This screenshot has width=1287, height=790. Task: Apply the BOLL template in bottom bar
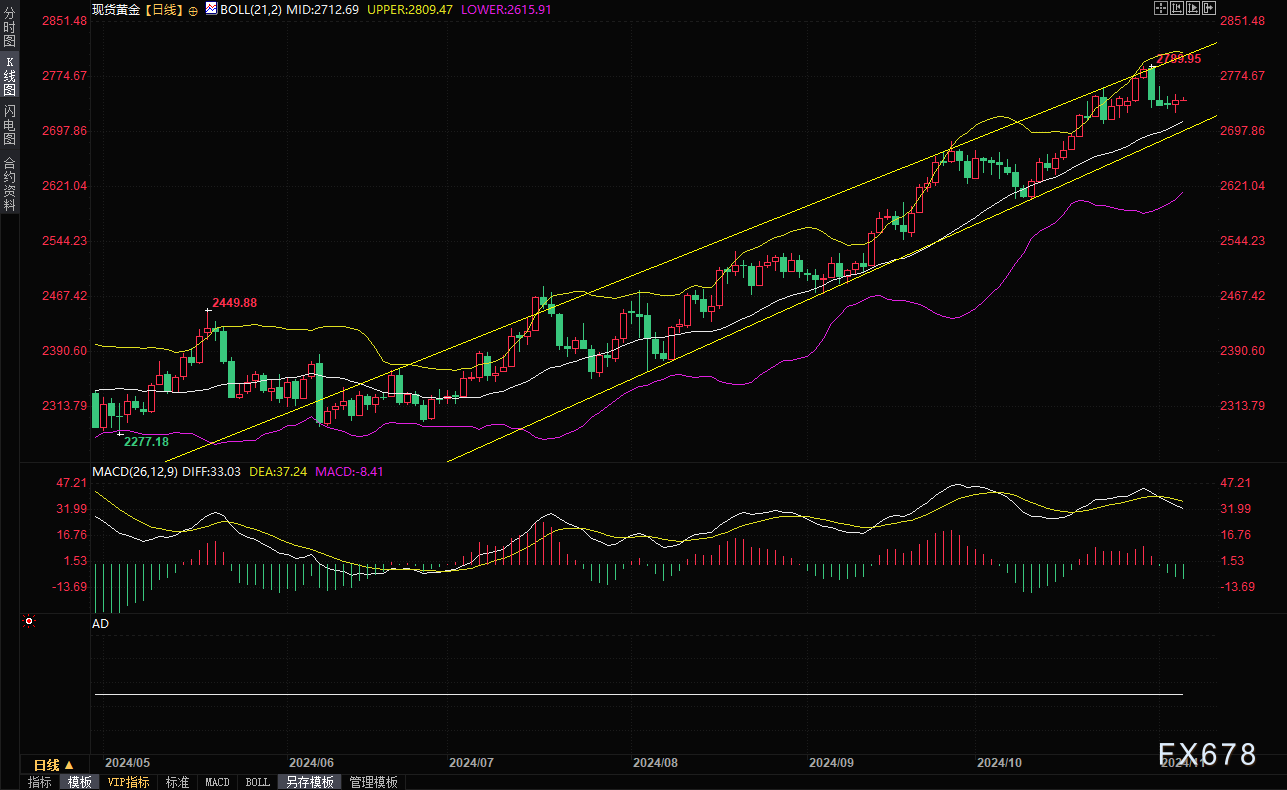click(257, 782)
